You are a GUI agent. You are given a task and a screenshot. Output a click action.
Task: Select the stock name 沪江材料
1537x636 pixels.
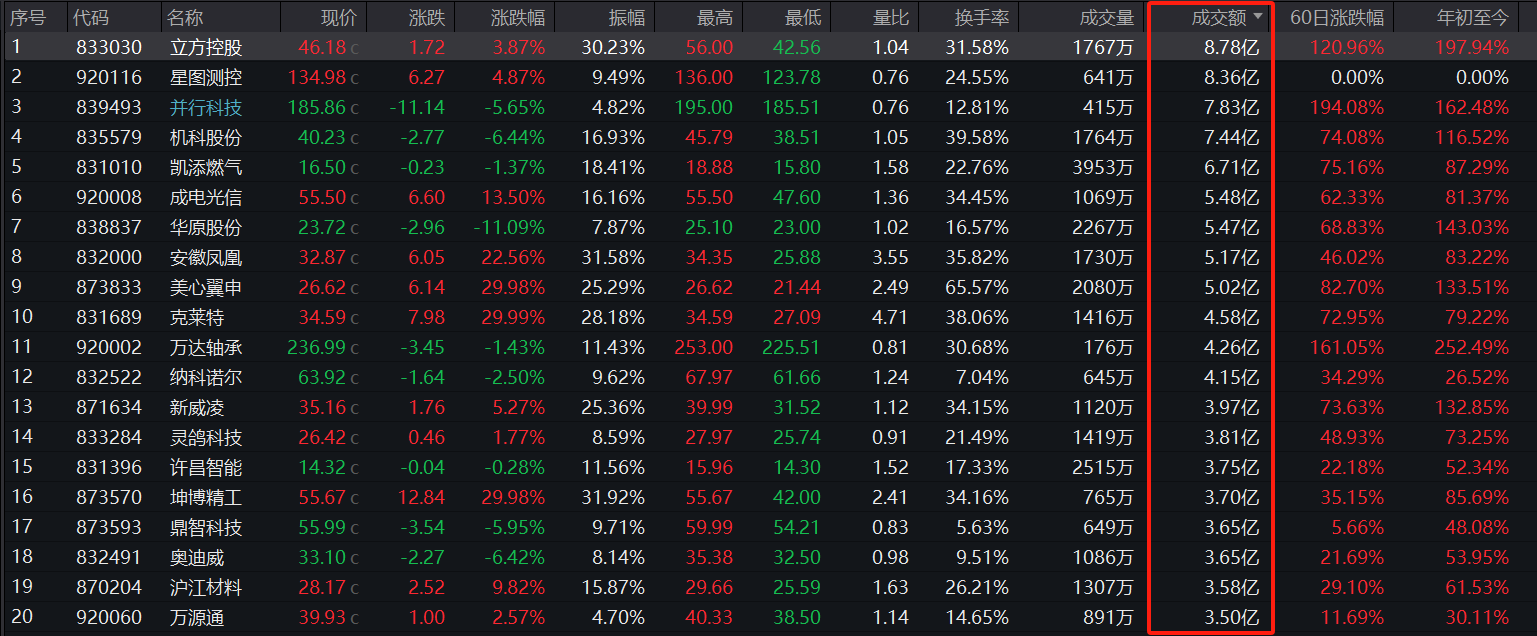pyautogui.click(x=206, y=587)
